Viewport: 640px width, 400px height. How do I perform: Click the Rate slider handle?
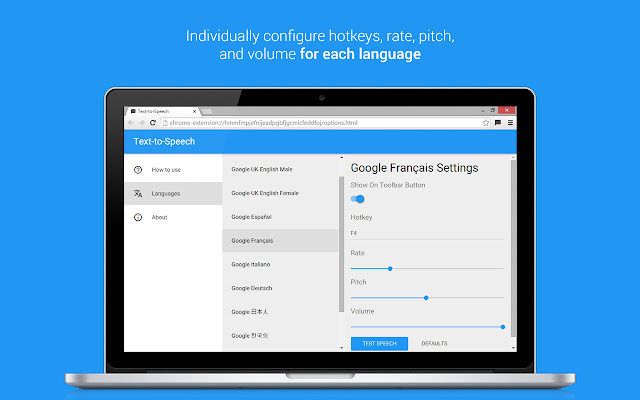click(390, 269)
